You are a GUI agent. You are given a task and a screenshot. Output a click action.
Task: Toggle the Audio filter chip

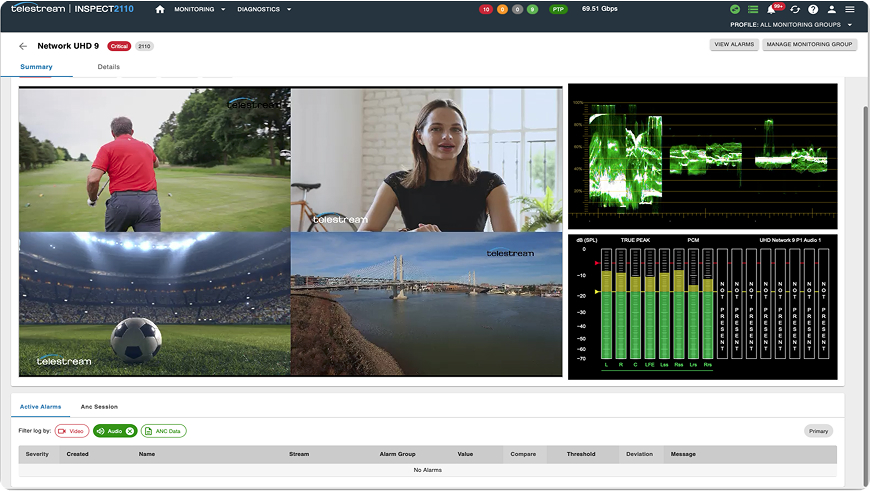(115, 431)
